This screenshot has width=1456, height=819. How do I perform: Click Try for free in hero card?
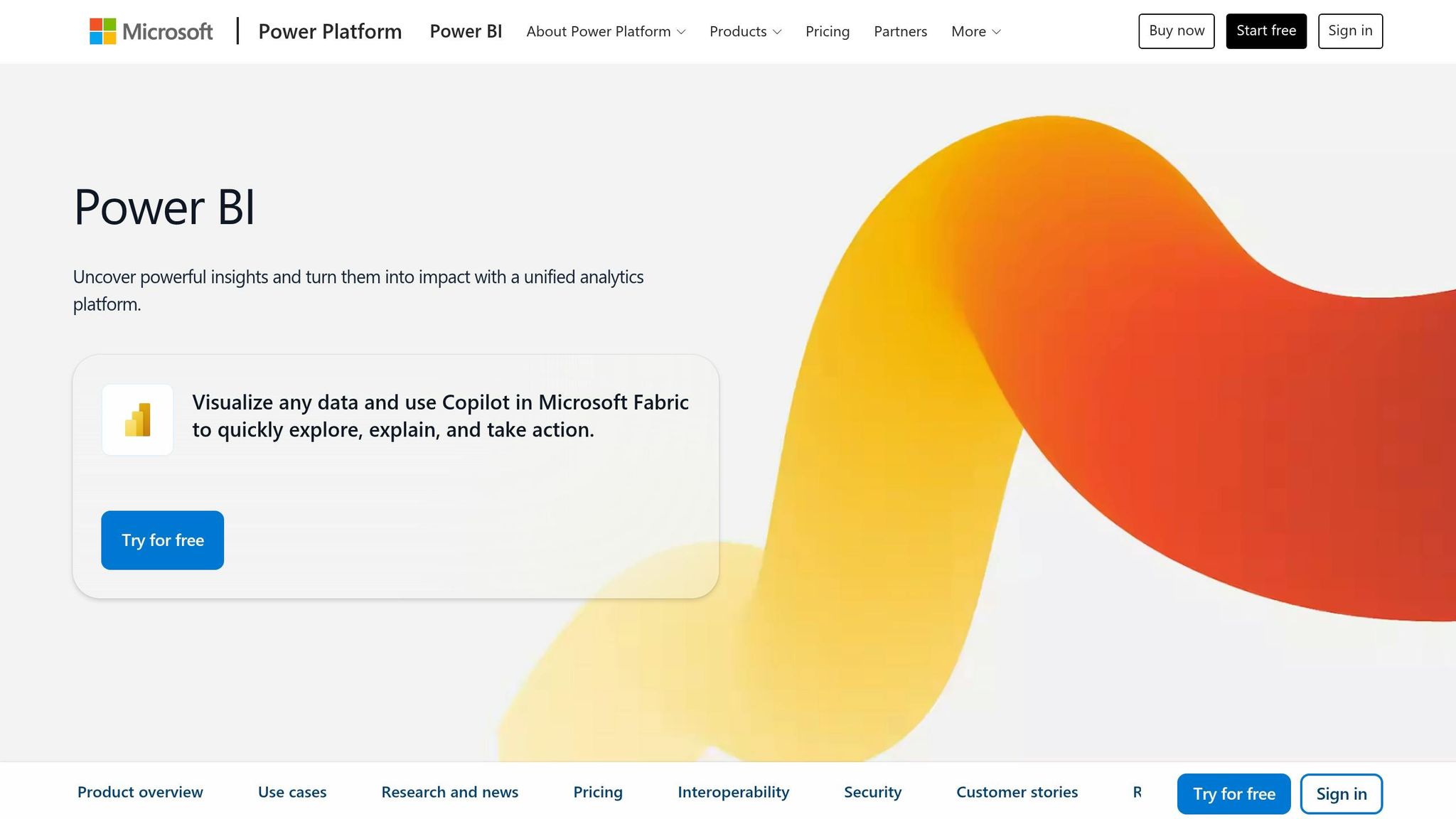coord(163,540)
